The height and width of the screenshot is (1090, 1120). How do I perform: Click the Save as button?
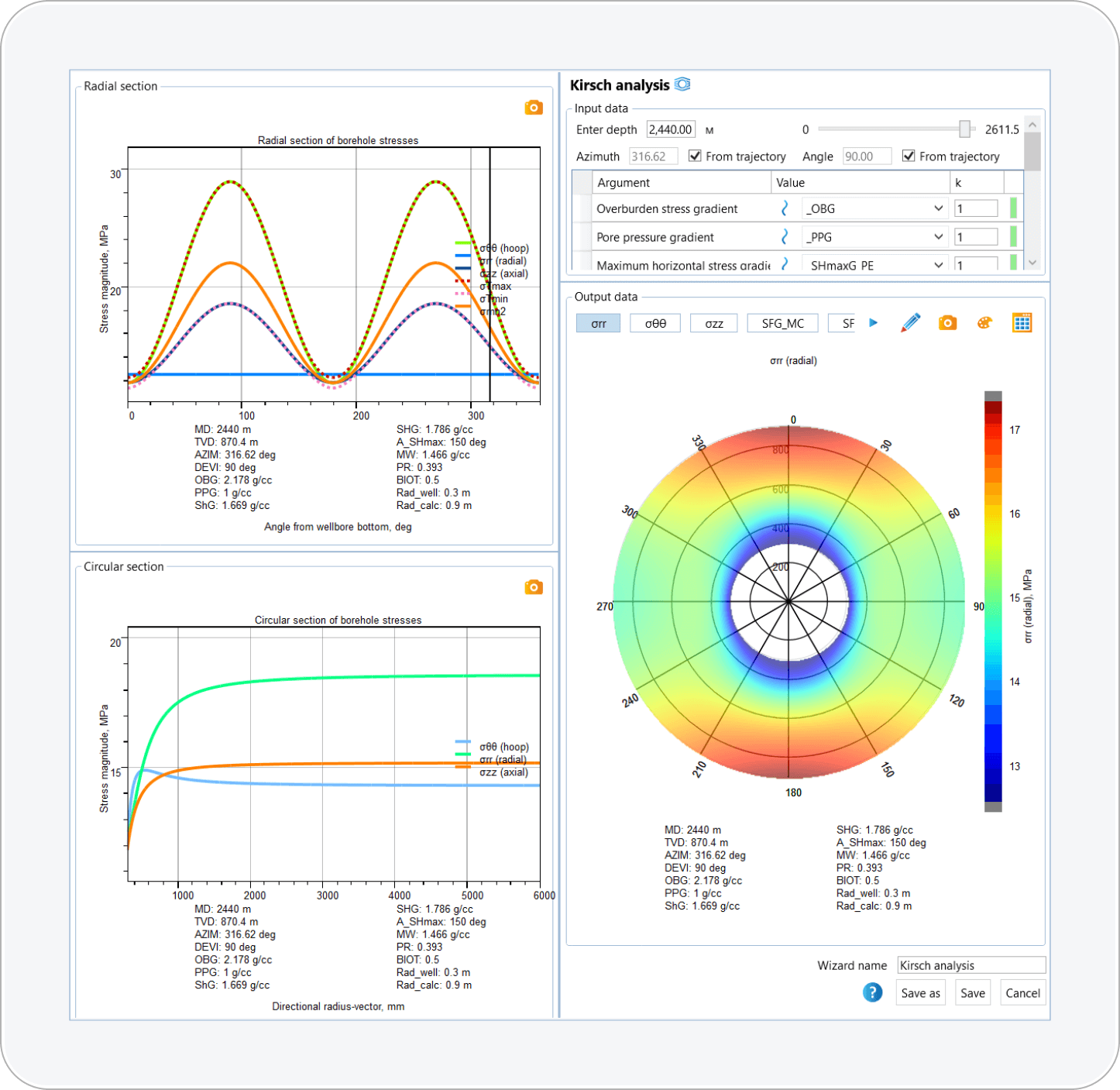920,992
